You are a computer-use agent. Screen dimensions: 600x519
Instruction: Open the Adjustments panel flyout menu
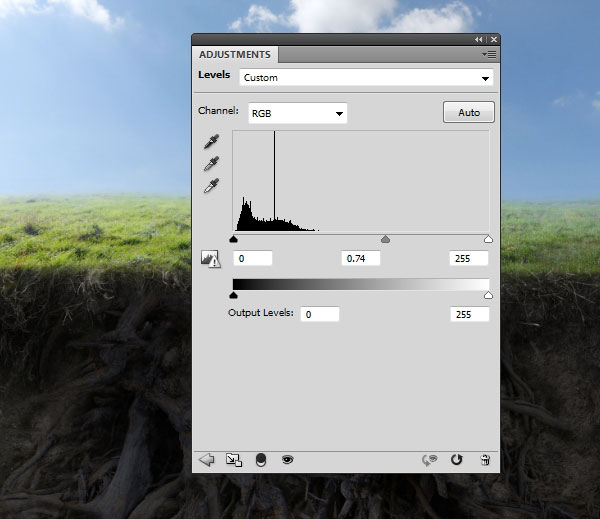pos(489,55)
